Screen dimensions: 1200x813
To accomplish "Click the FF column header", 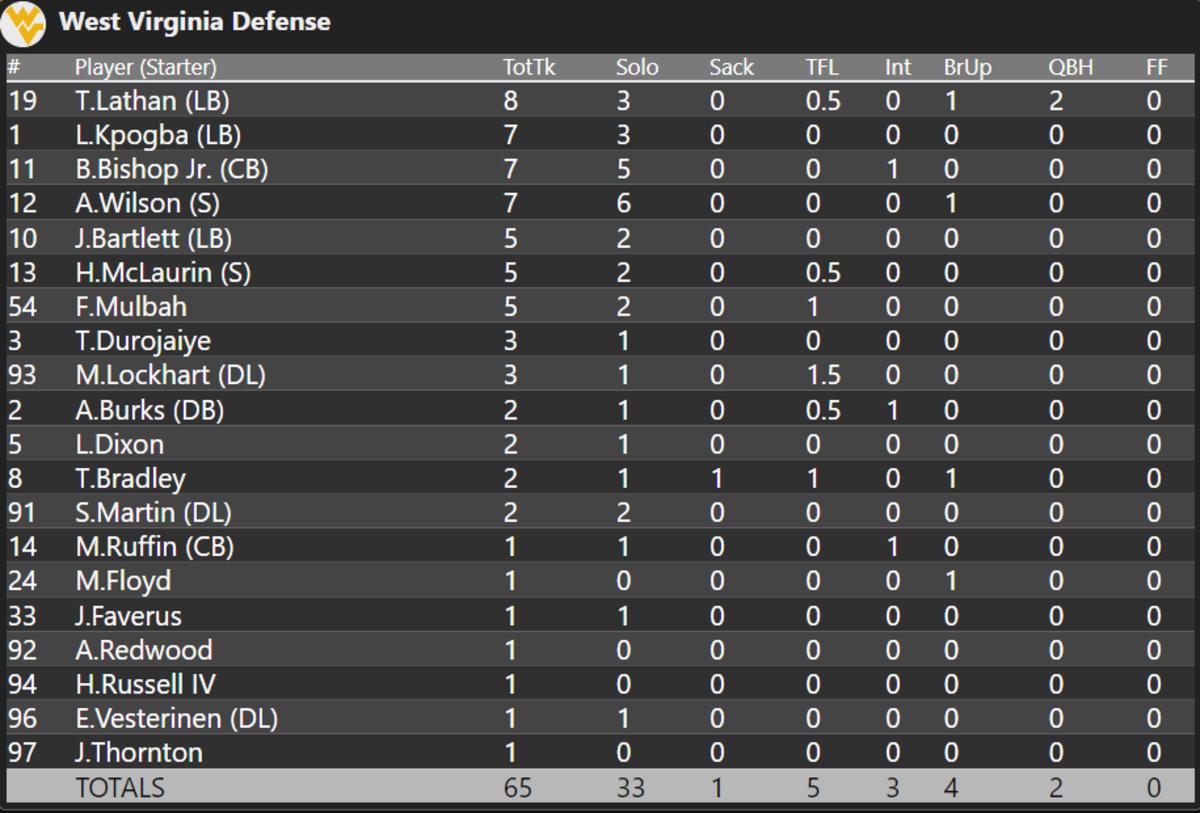I will (x=1156, y=68).
